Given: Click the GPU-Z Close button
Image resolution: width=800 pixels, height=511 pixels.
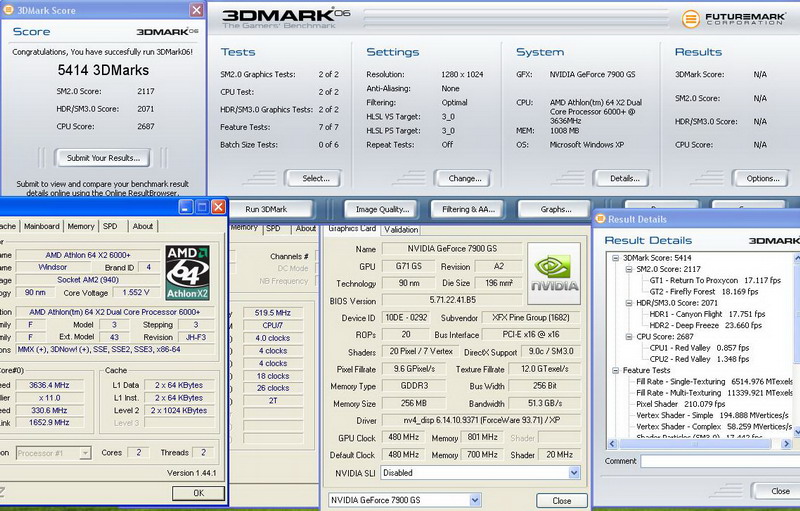Looking at the screenshot, I should pyautogui.click(x=561, y=501).
